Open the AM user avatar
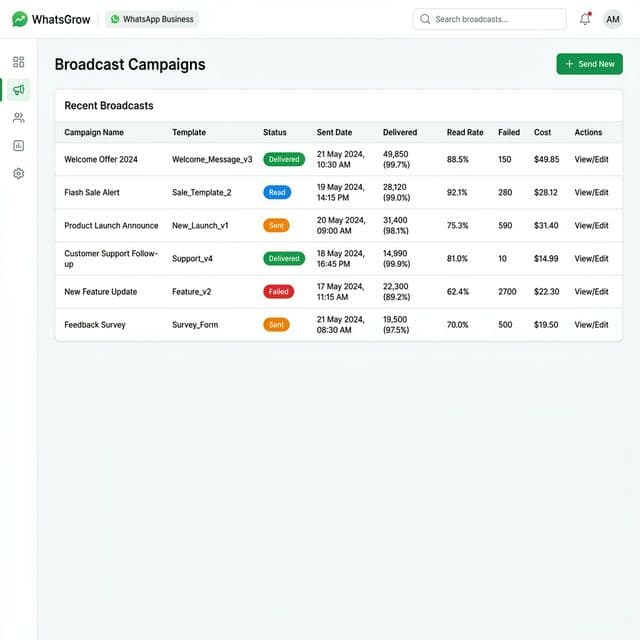The image size is (640, 640). pos(613,19)
